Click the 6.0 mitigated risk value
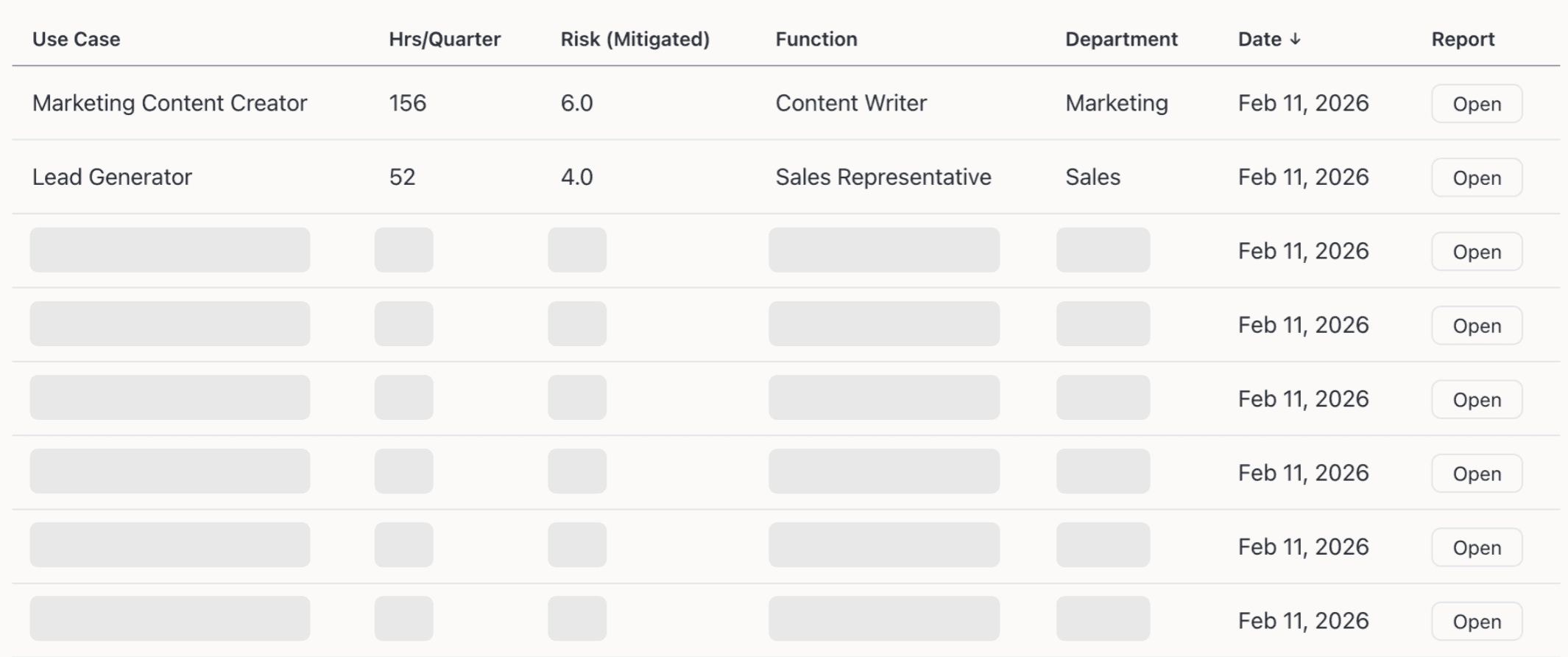 [576, 103]
